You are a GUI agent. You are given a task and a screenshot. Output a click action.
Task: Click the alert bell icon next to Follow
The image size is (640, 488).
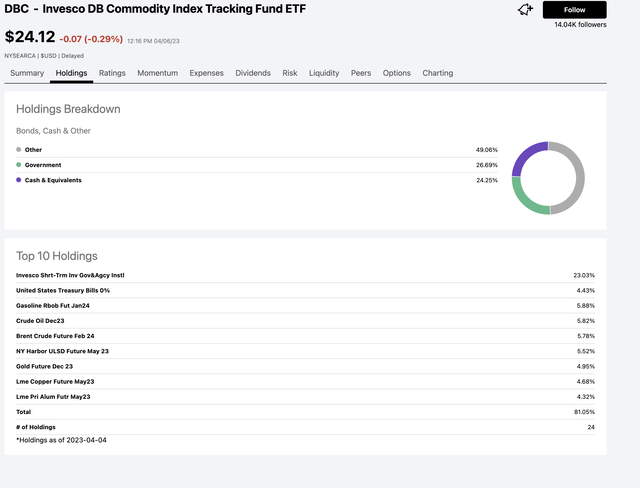pos(525,9)
